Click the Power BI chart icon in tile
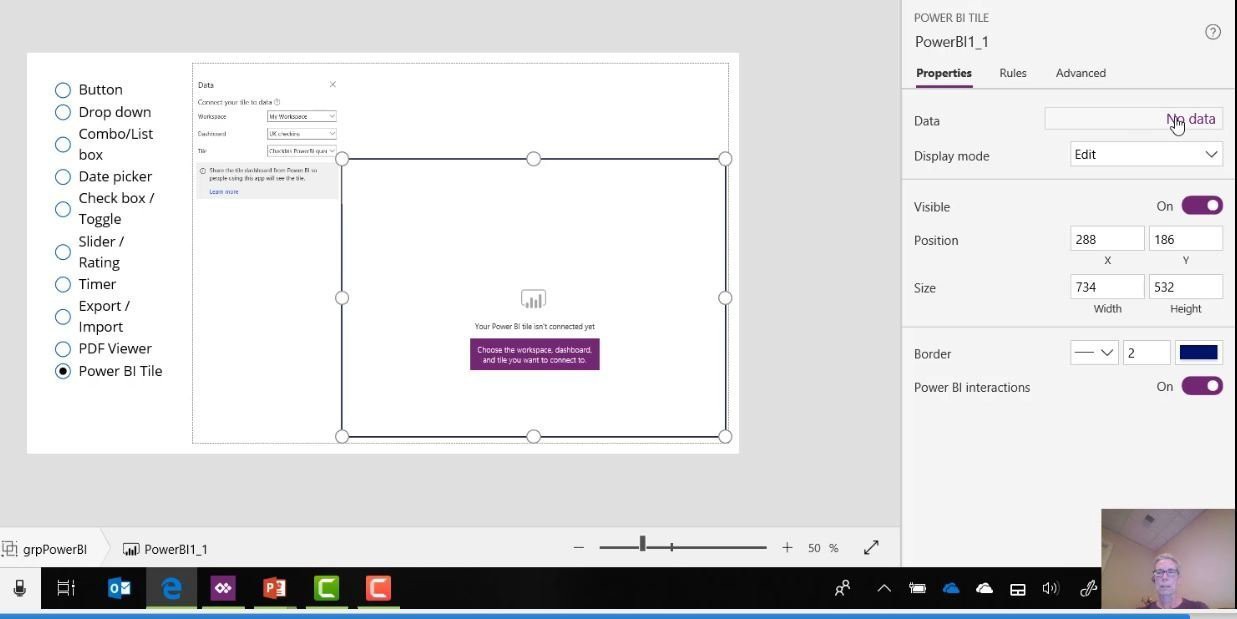1237x619 pixels. 533,299
